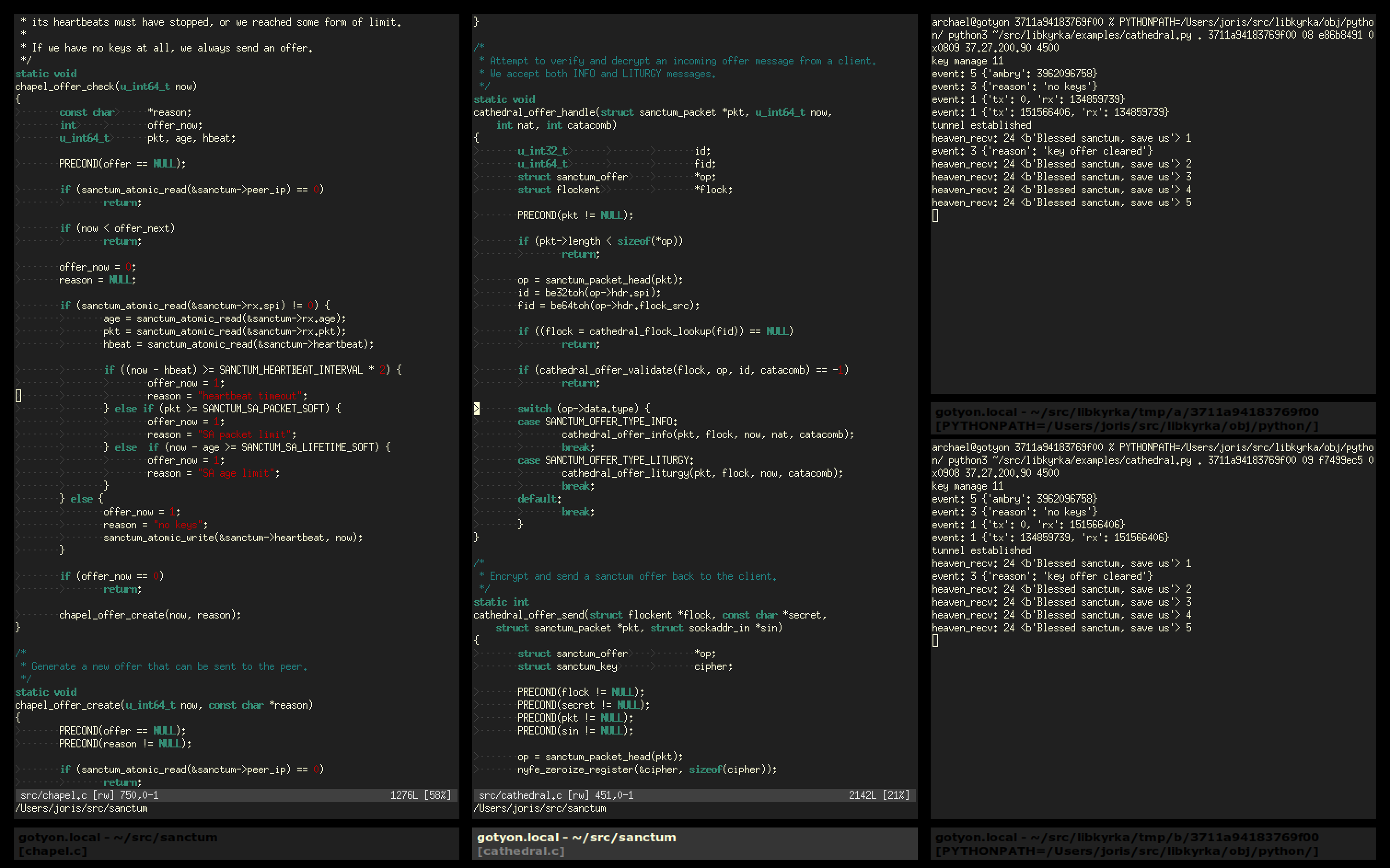Click the cursor block in upper terminal
The image size is (1390, 868).
coord(935,215)
